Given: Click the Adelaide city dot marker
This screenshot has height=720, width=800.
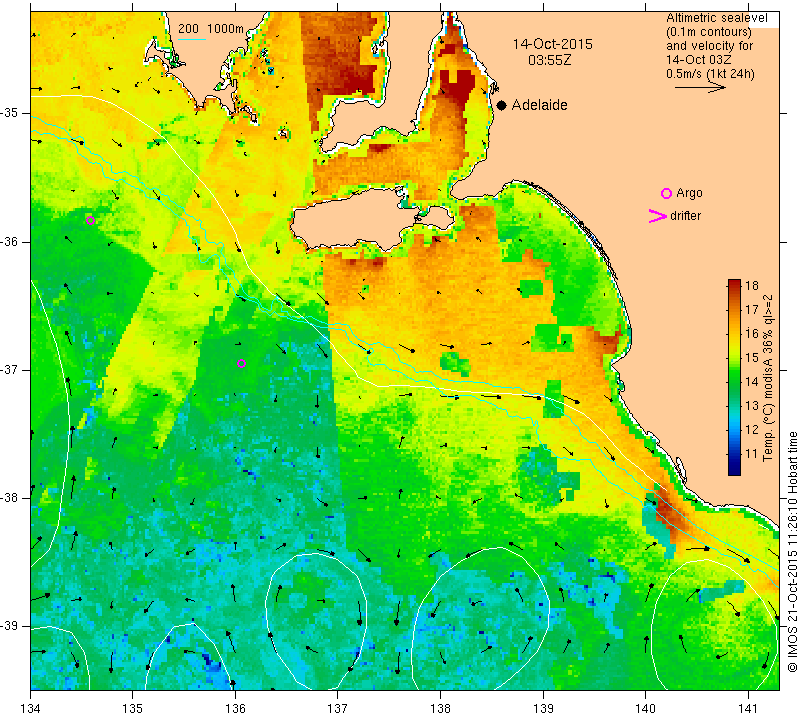Looking at the screenshot, I should point(502,105).
